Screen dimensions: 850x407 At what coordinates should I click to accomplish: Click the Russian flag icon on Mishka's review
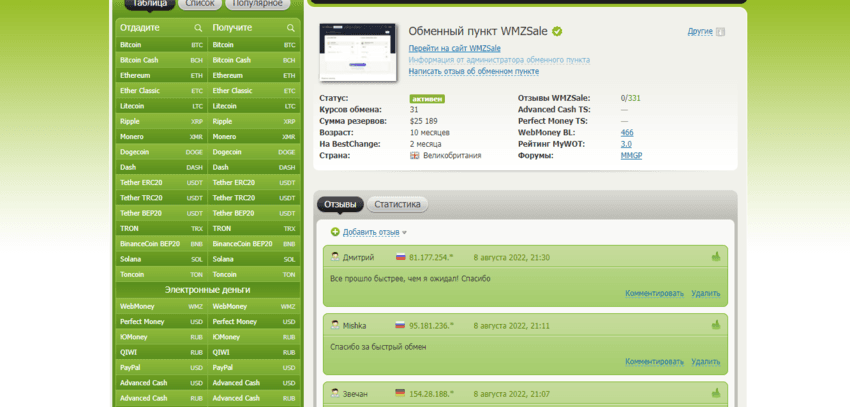(400, 325)
